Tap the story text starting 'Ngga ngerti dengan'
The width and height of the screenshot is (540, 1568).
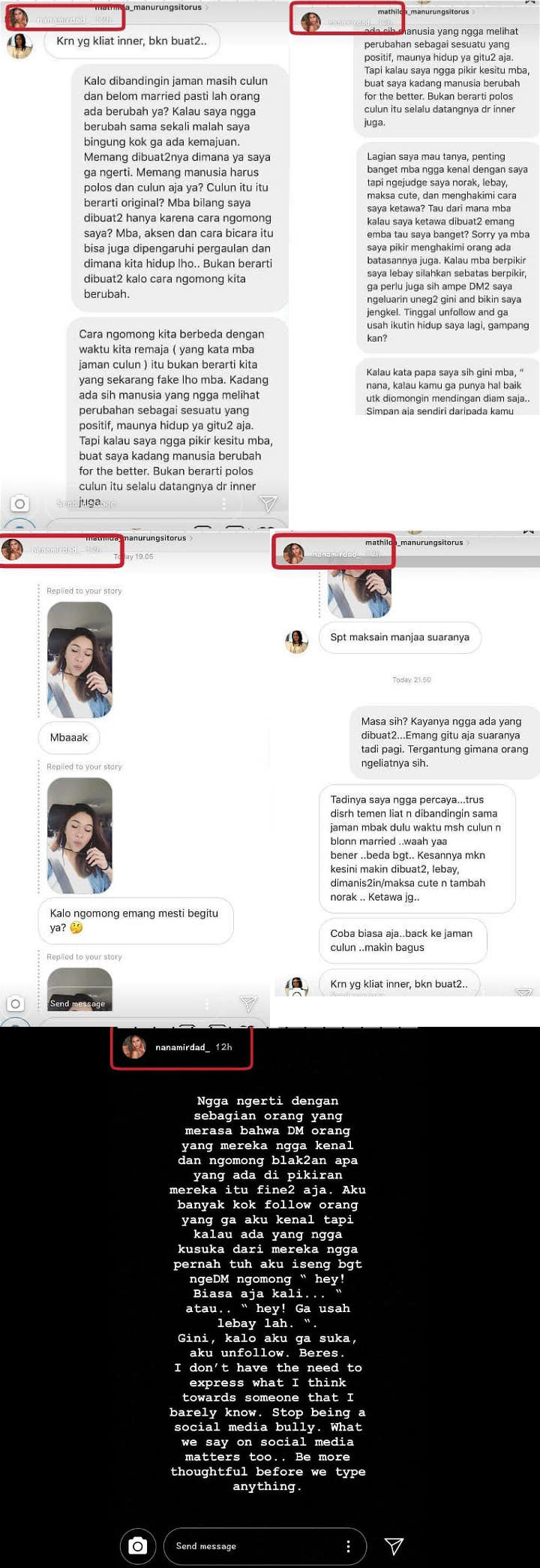tap(268, 1293)
